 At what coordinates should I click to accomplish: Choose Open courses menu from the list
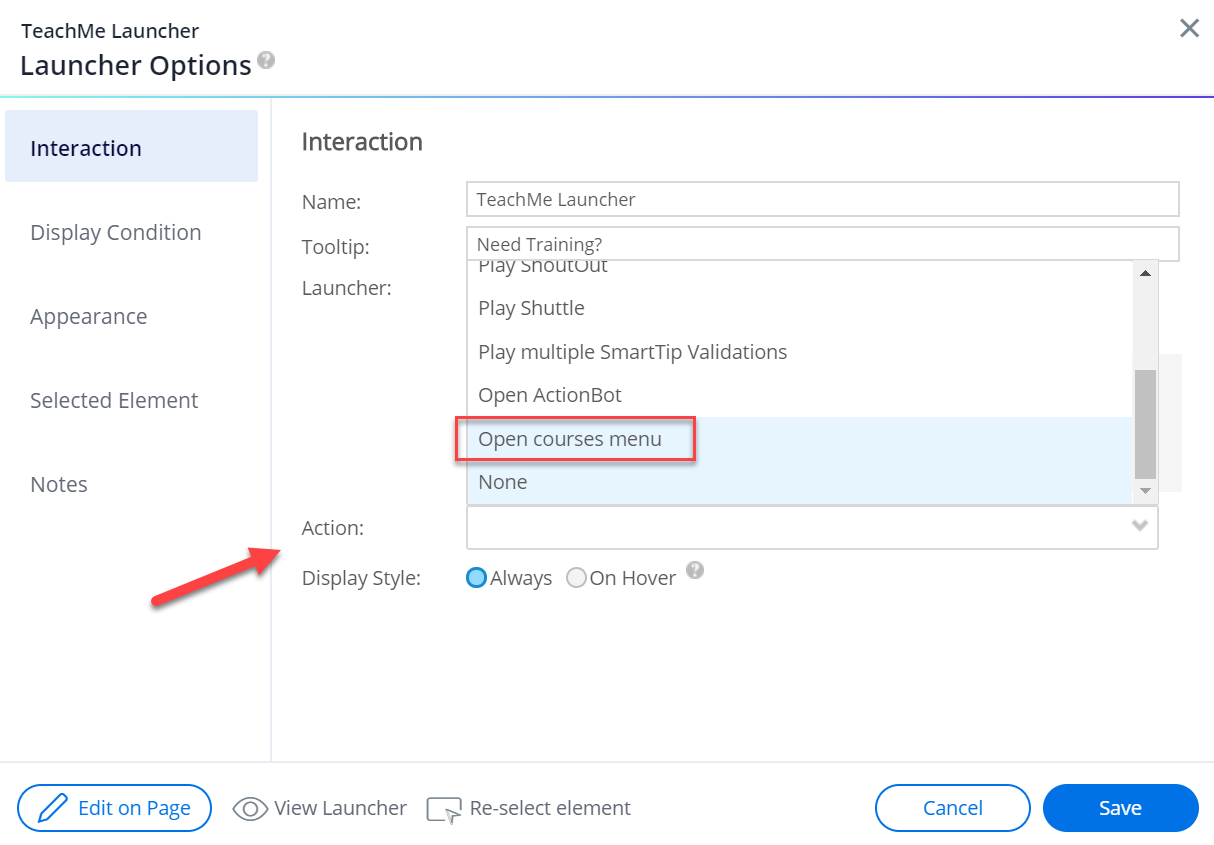coord(569,439)
